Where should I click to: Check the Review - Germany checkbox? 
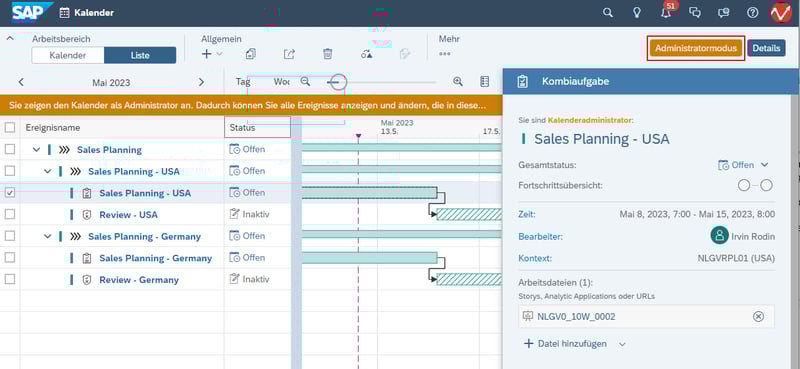10,279
